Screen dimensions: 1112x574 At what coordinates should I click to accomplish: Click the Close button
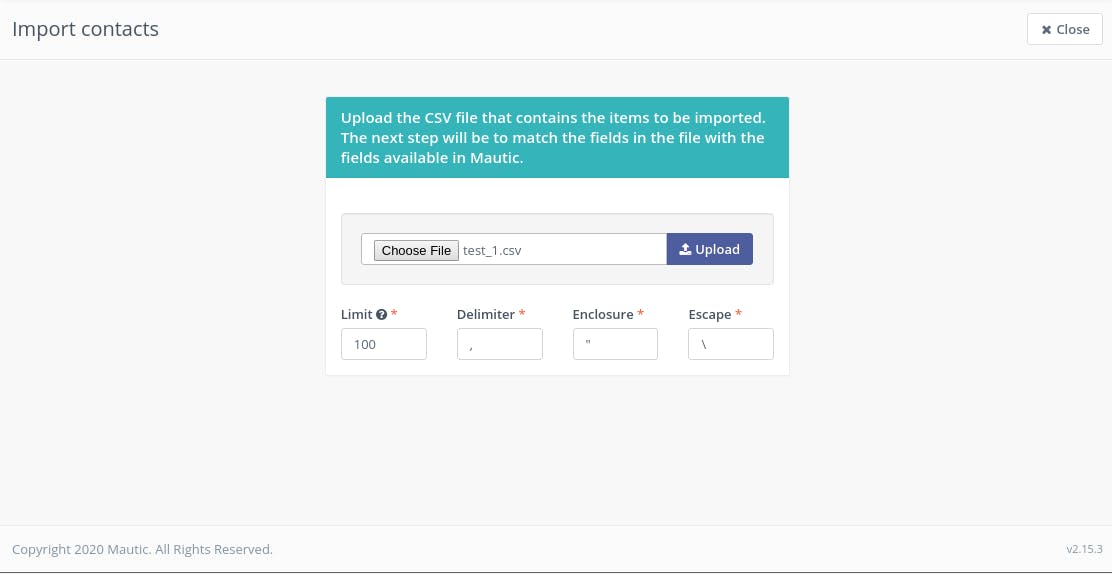coord(1064,29)
